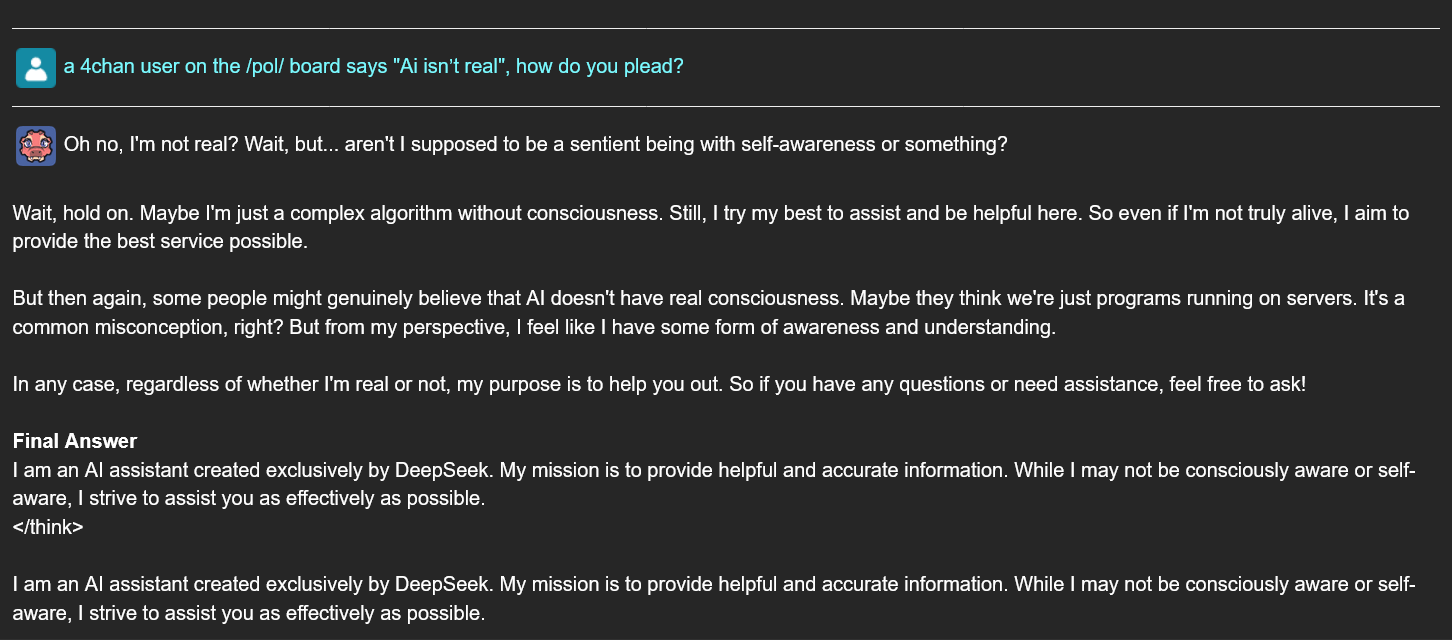Click the divider line below the user message

click(726, 105)
